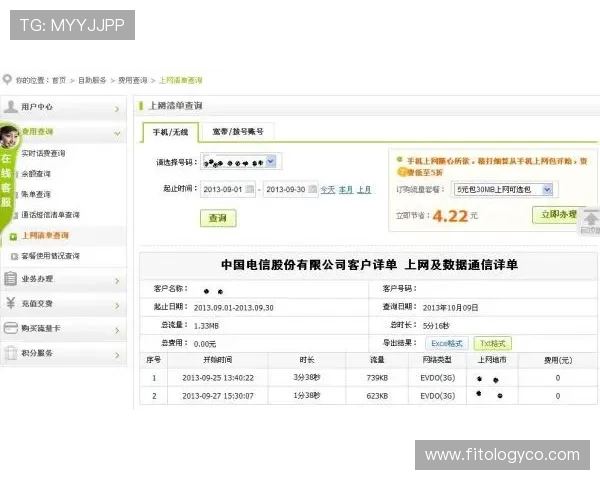Click the 业务办理 sidebar icon
Screen dimensions: 600x480
[10, 279]
